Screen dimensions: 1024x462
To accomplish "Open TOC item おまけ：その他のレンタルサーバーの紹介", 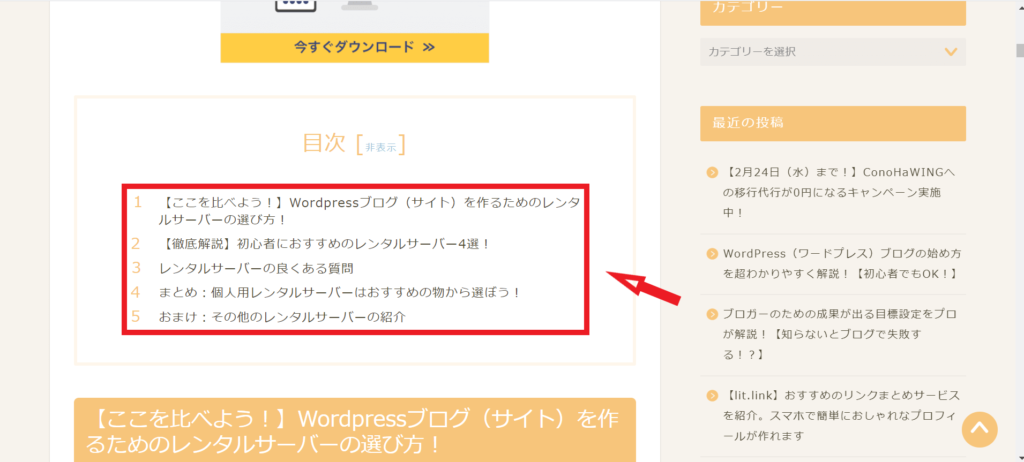I will [x=282, y=317].
